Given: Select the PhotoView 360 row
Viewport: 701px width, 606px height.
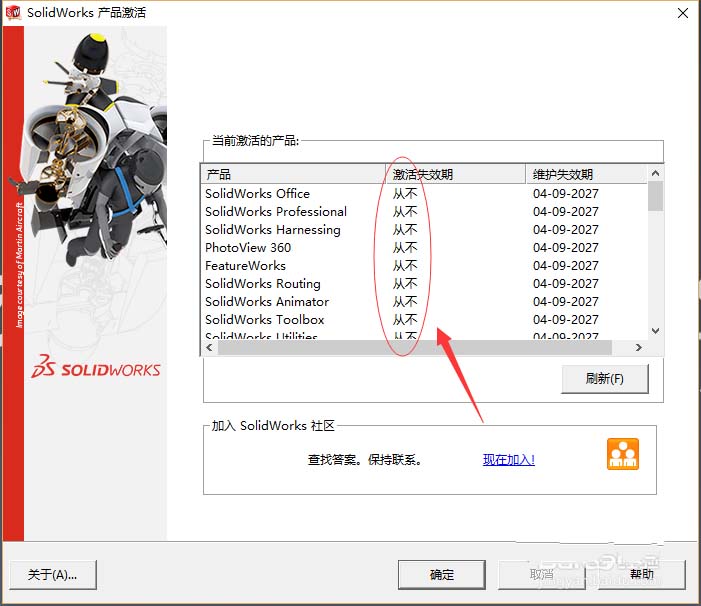Looking at the screenshot, I should coord(424,248).
